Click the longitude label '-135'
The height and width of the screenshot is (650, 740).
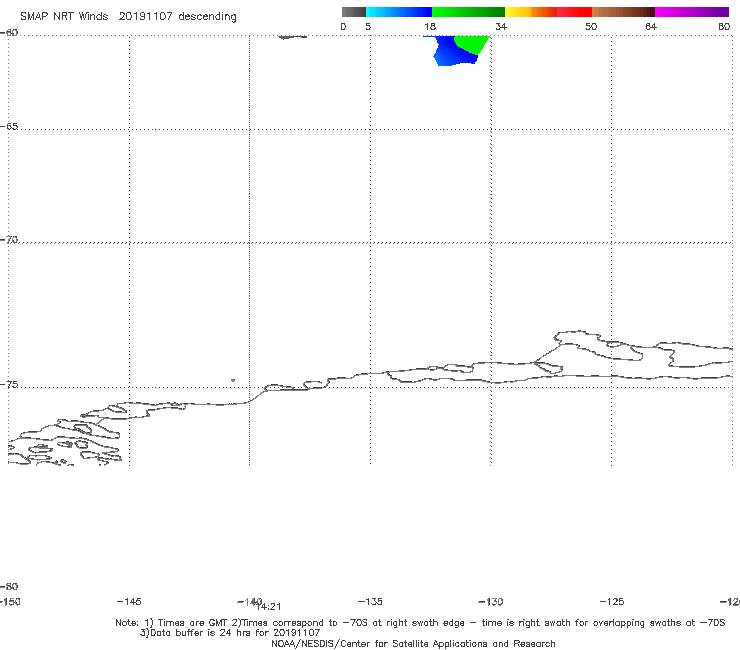[x=370, y=601]
